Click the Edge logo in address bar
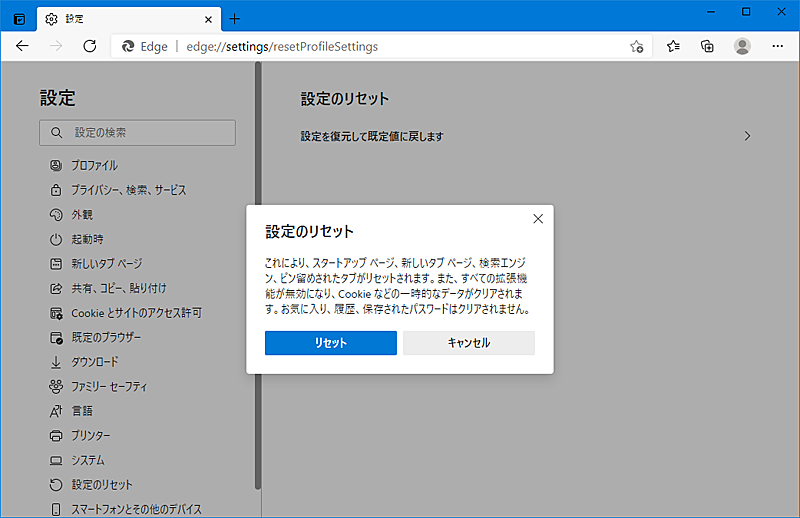The image size is (800, 518). 128,46
